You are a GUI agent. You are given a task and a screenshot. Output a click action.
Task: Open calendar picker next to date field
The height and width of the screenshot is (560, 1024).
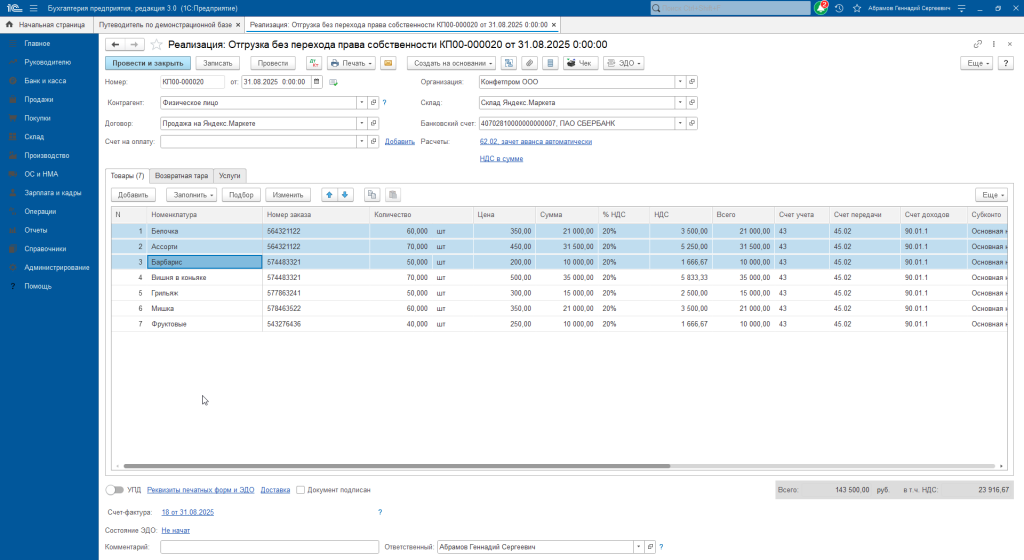point(314,82)
